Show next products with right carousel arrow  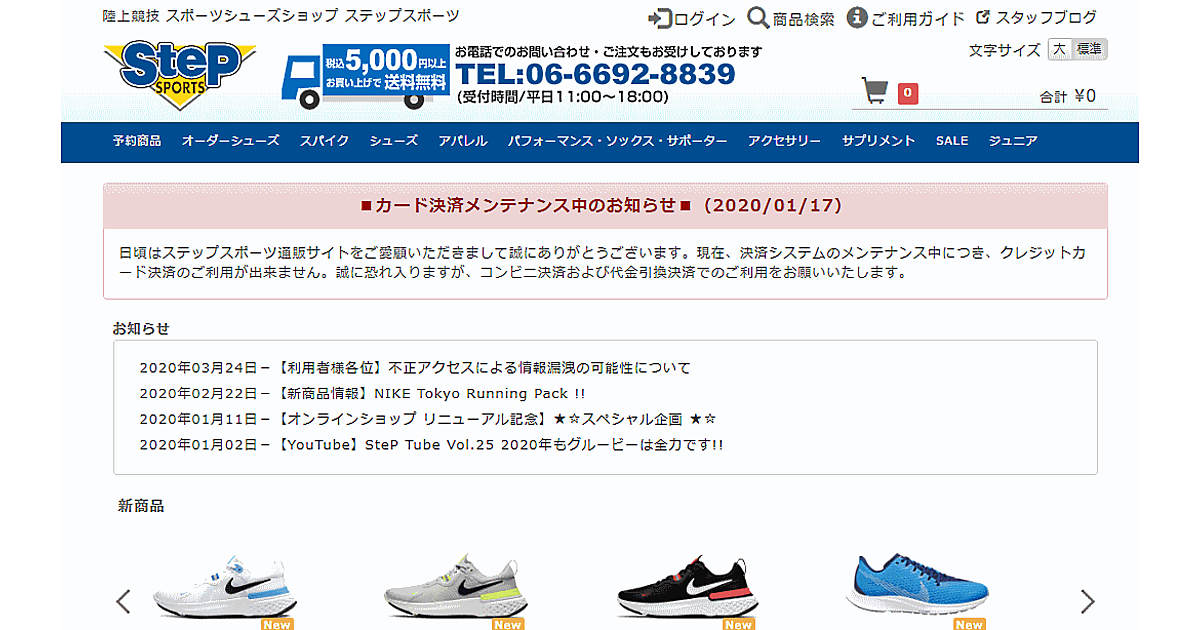1087,601
